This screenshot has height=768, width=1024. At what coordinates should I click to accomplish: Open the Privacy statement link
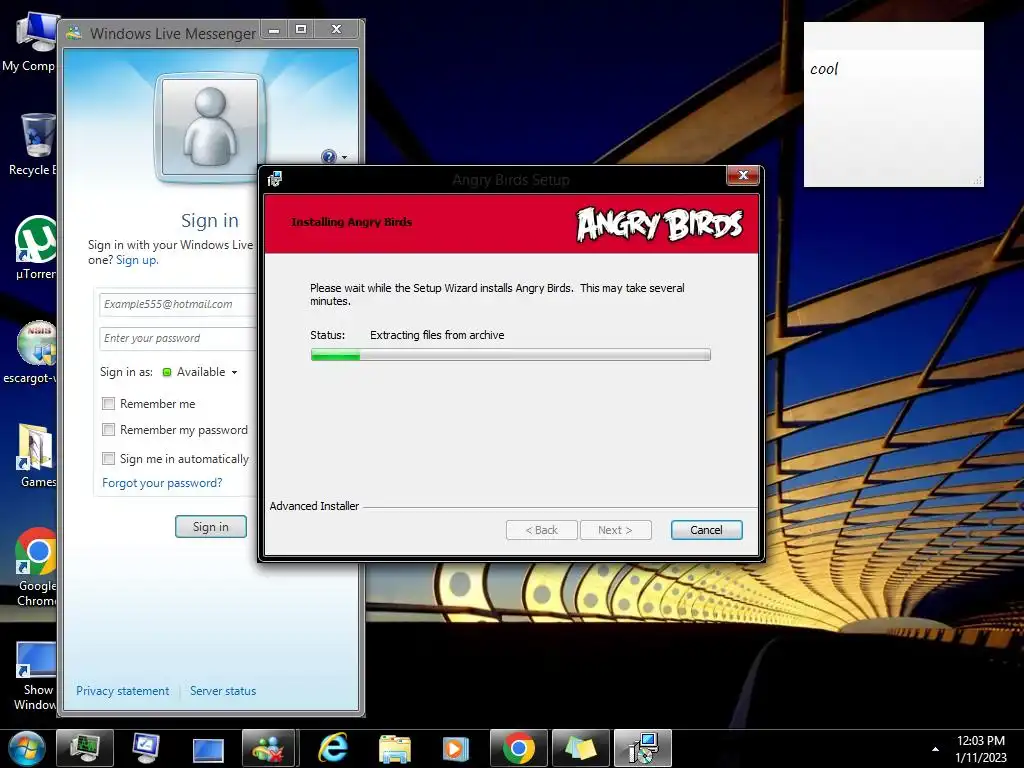tap(122, 691)
